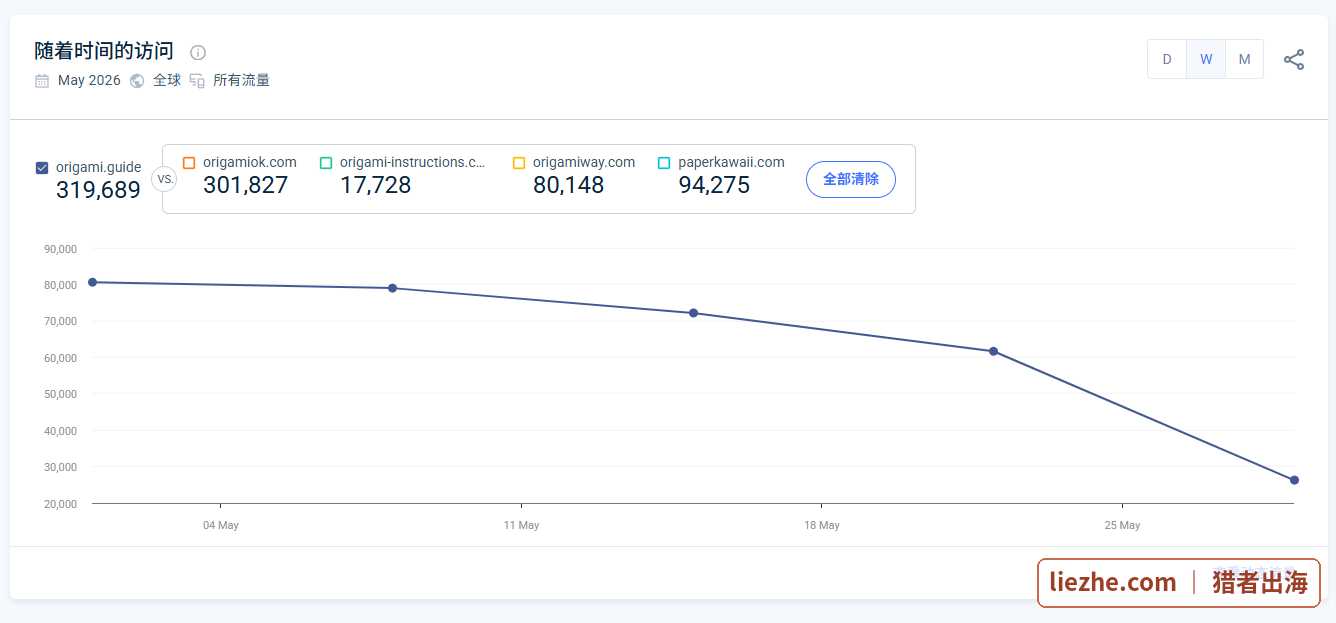Screen dimensions: 1336x623
Task: Enable the origamiok.com checkbox
Action: click(189, 163)
